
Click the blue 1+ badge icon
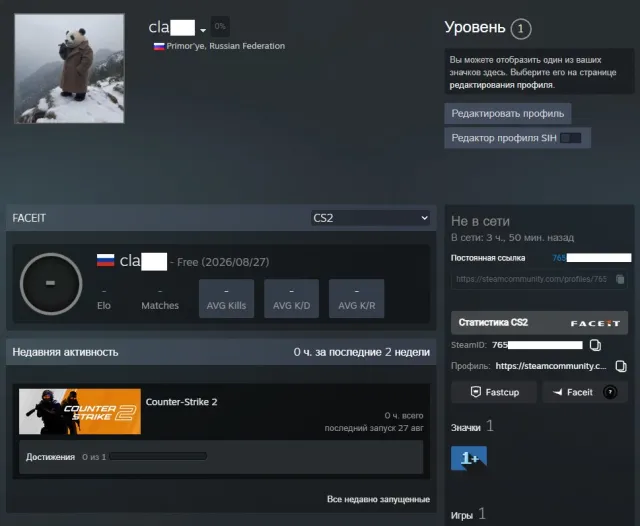click(469, 458)
